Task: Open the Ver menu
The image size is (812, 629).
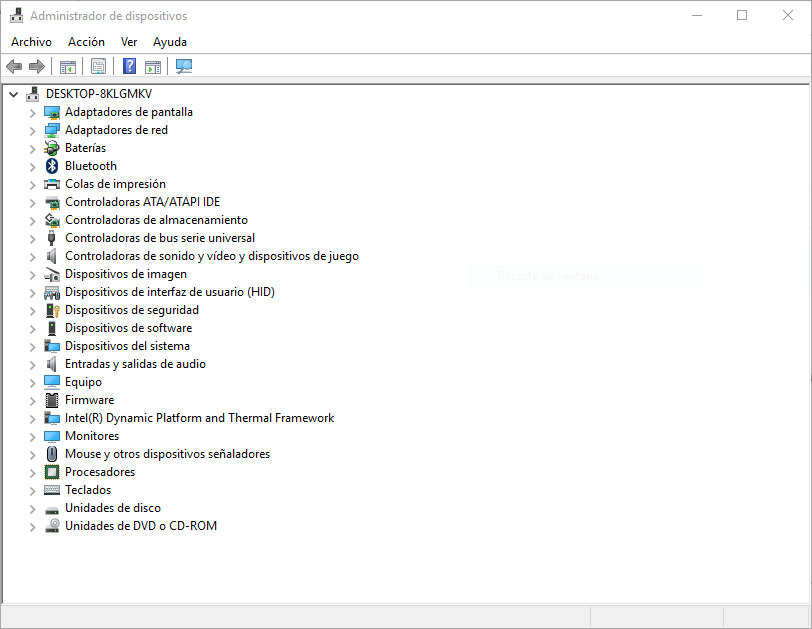Action: point(129,42)
